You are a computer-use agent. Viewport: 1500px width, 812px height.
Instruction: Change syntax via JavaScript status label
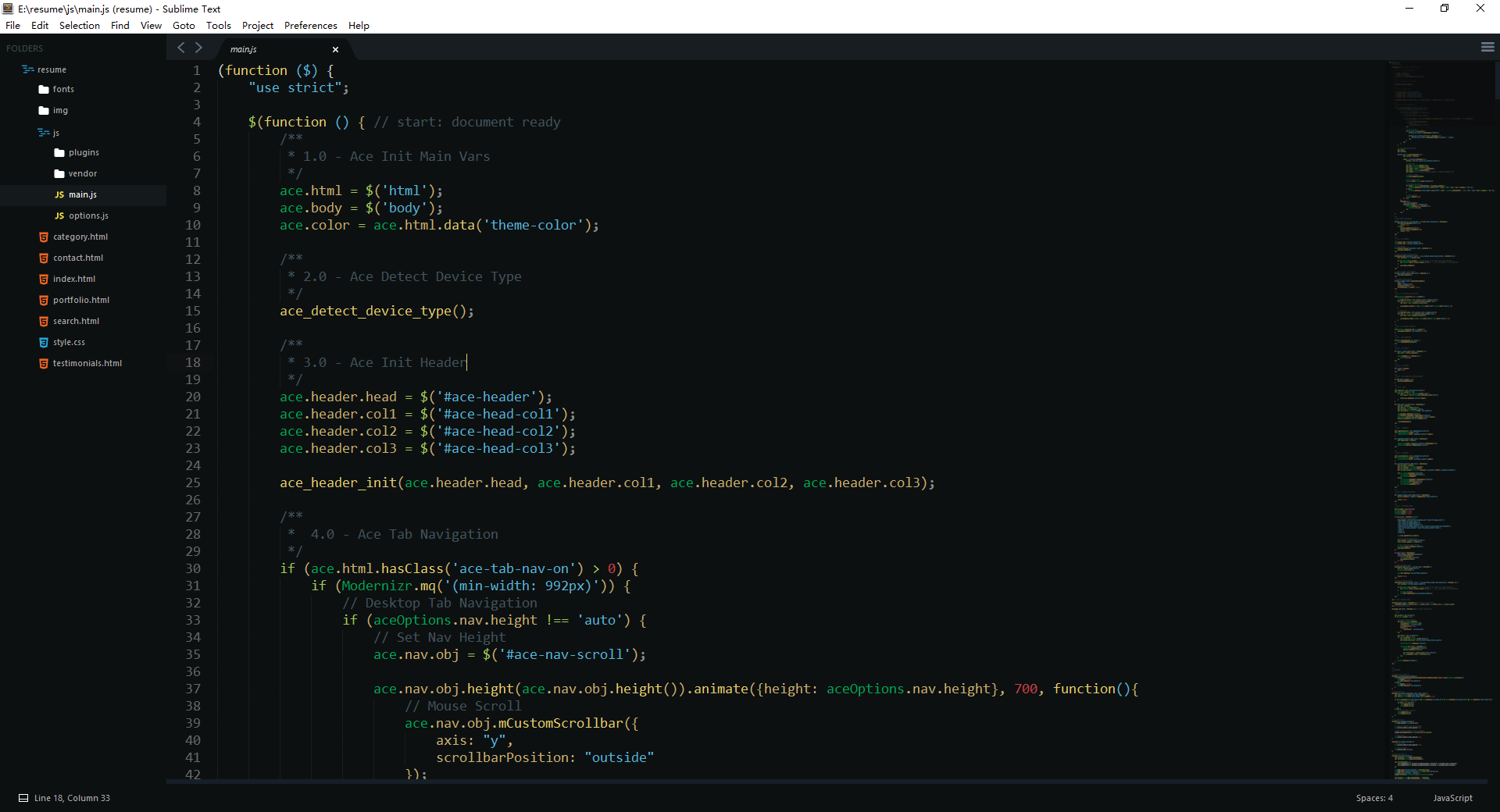point(1452,798)
